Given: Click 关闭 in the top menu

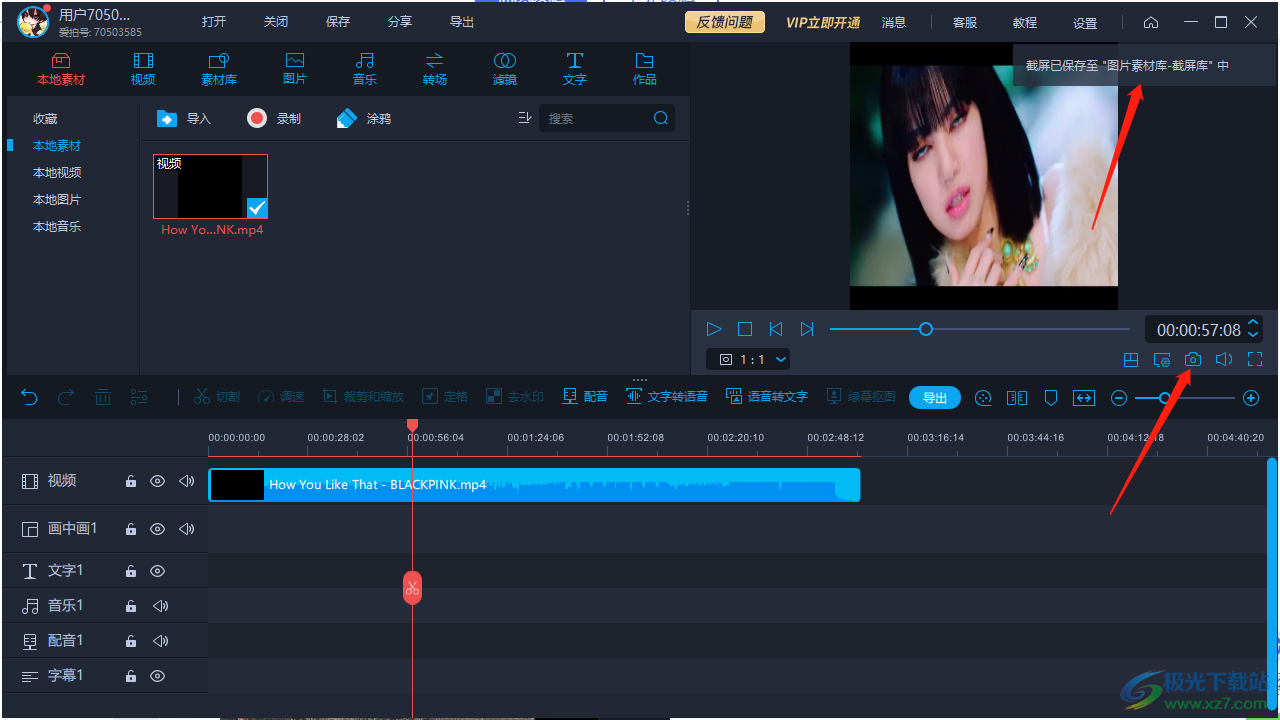Looking at the screenshot, I should point(276,22).
